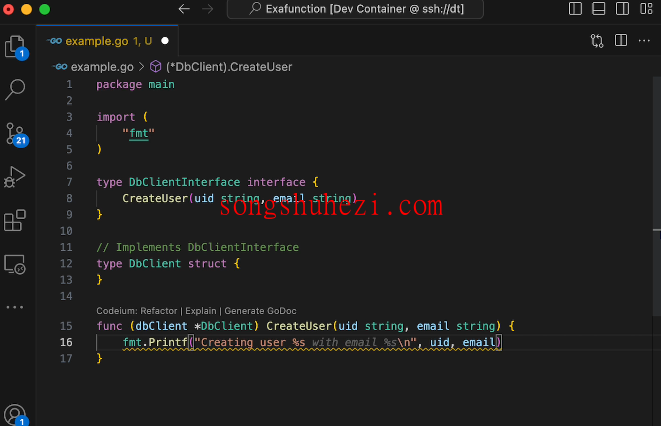Click example.go in the breadcrumb

click(x=102, y=67)
